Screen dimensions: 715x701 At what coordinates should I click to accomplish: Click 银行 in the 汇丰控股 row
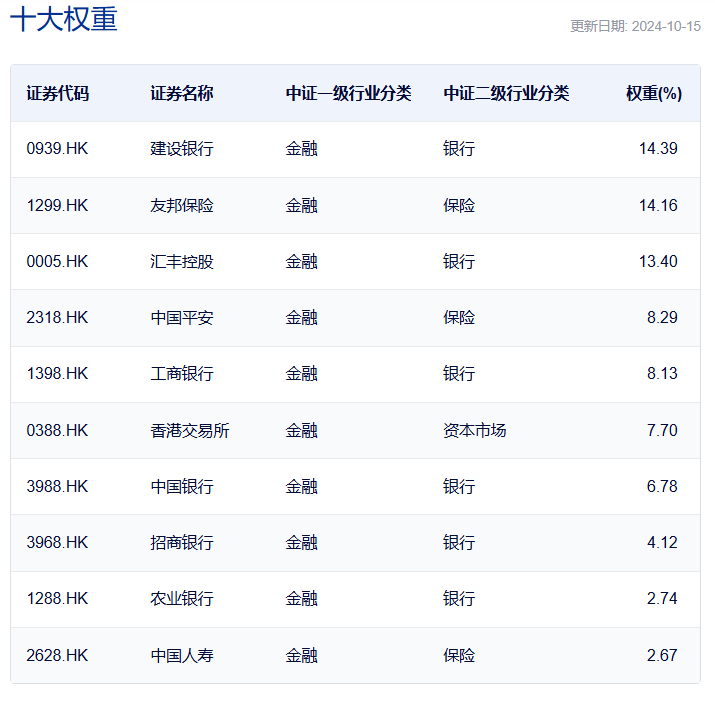point(459,261)
